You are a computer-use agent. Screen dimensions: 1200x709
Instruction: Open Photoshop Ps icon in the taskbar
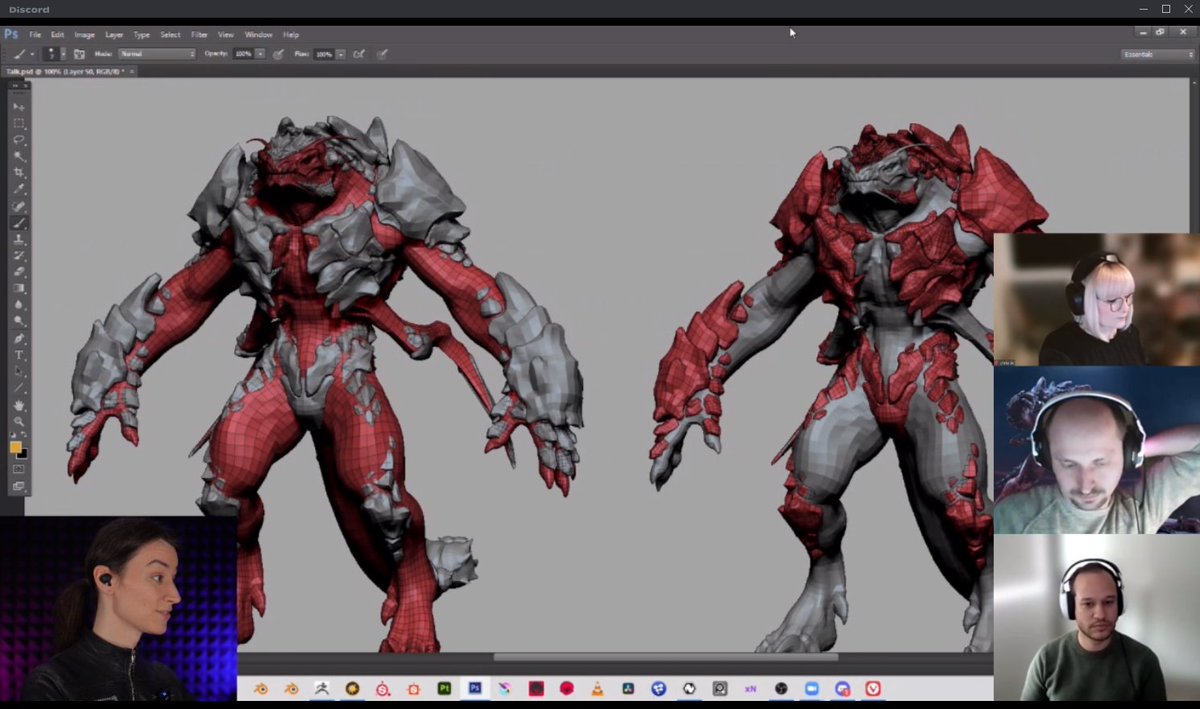pyautogui.click(x=475, y=689)
